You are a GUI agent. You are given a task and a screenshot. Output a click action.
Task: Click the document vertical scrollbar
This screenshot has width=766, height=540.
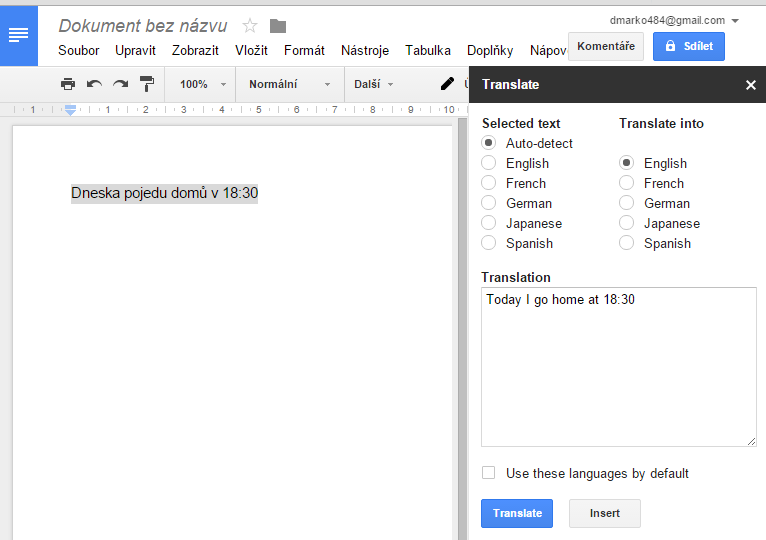(x=463, y=329)
